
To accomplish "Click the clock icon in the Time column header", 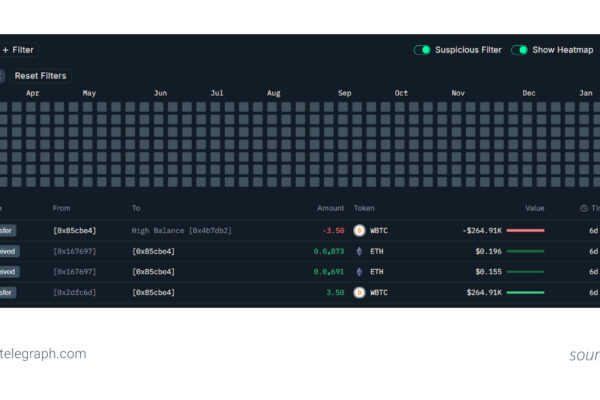I will pyautogui.click(x=584, y=208).
